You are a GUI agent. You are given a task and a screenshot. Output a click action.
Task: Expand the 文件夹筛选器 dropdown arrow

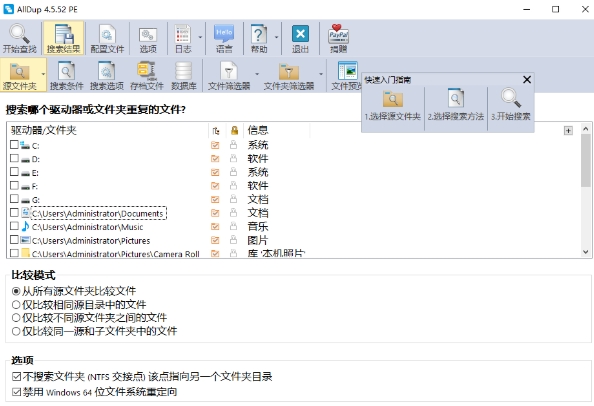[x=321, y=75]
